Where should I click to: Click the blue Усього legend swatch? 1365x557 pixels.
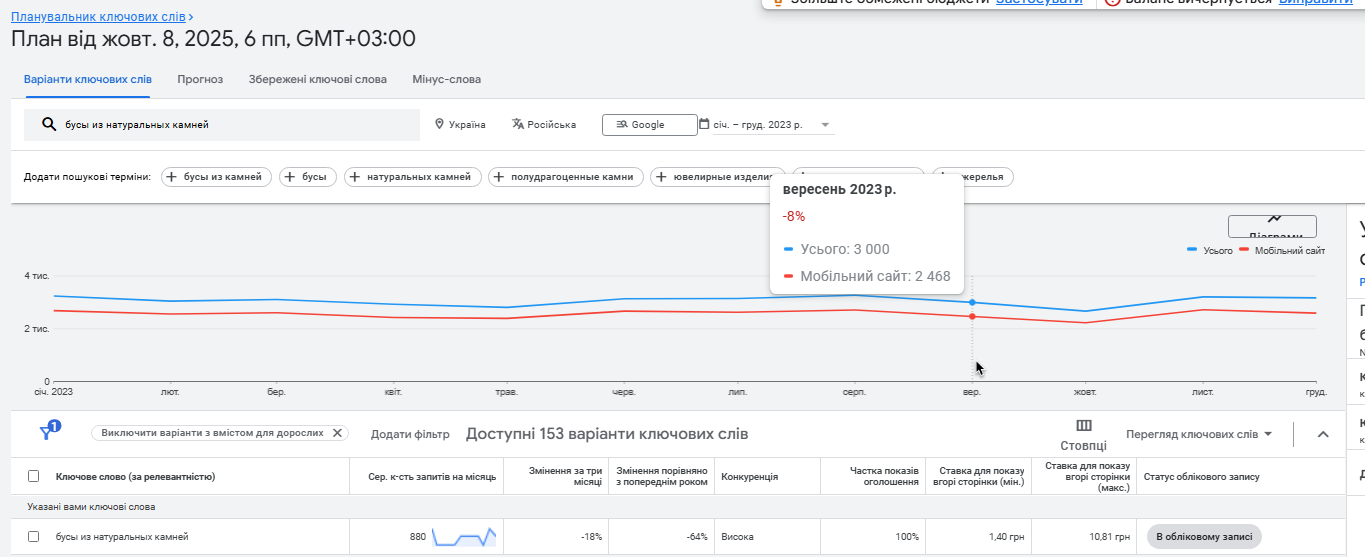coord(1192,250)
